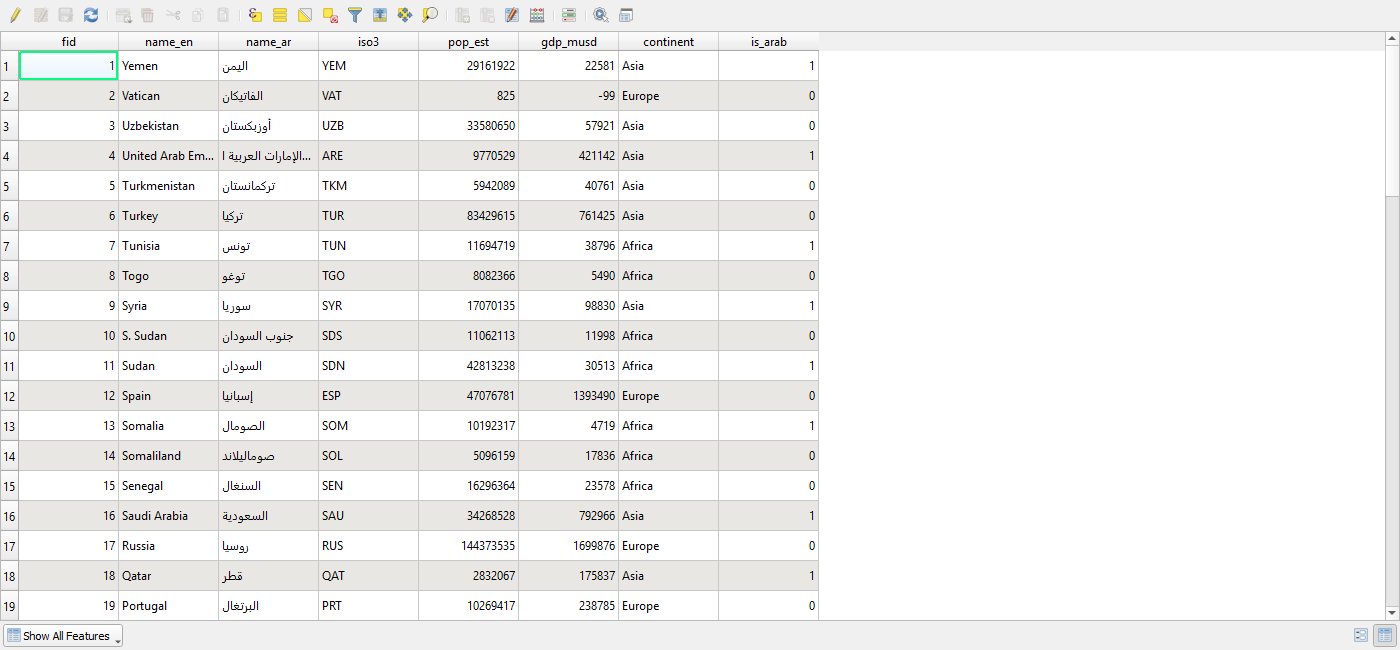This screenshot has width=1400, height=650.
Task: Click the population value 144373535
Action: pos(468,546)
